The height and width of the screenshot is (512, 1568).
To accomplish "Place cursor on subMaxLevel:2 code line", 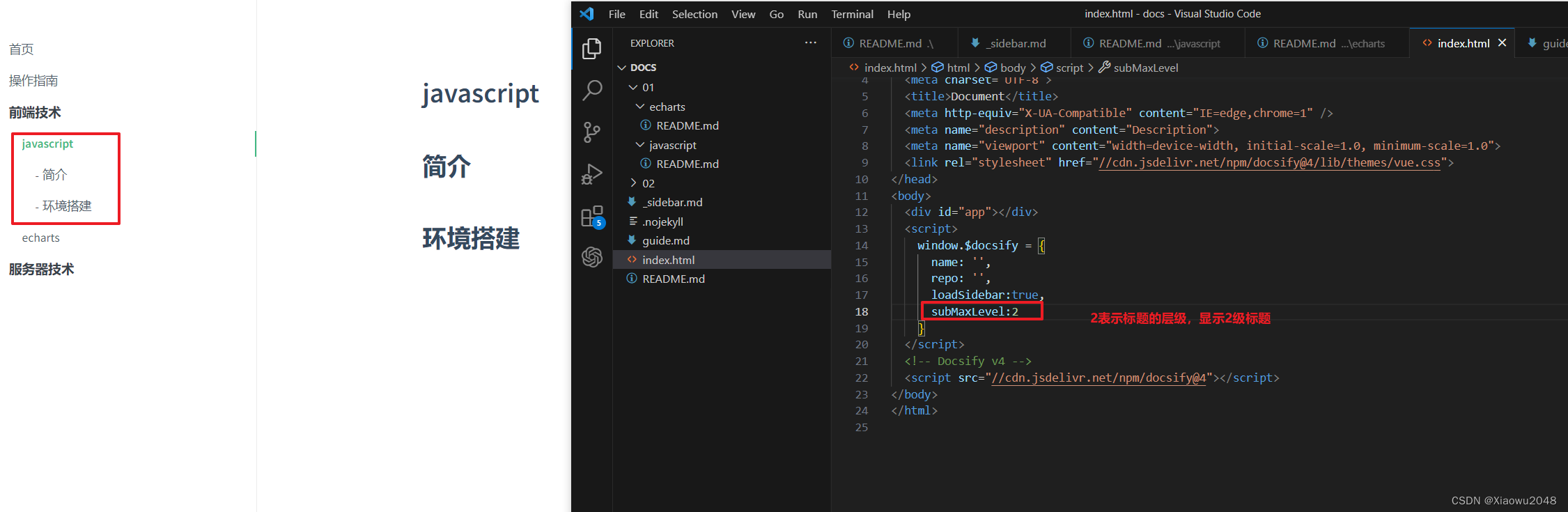I will click(x=975, y=311).
